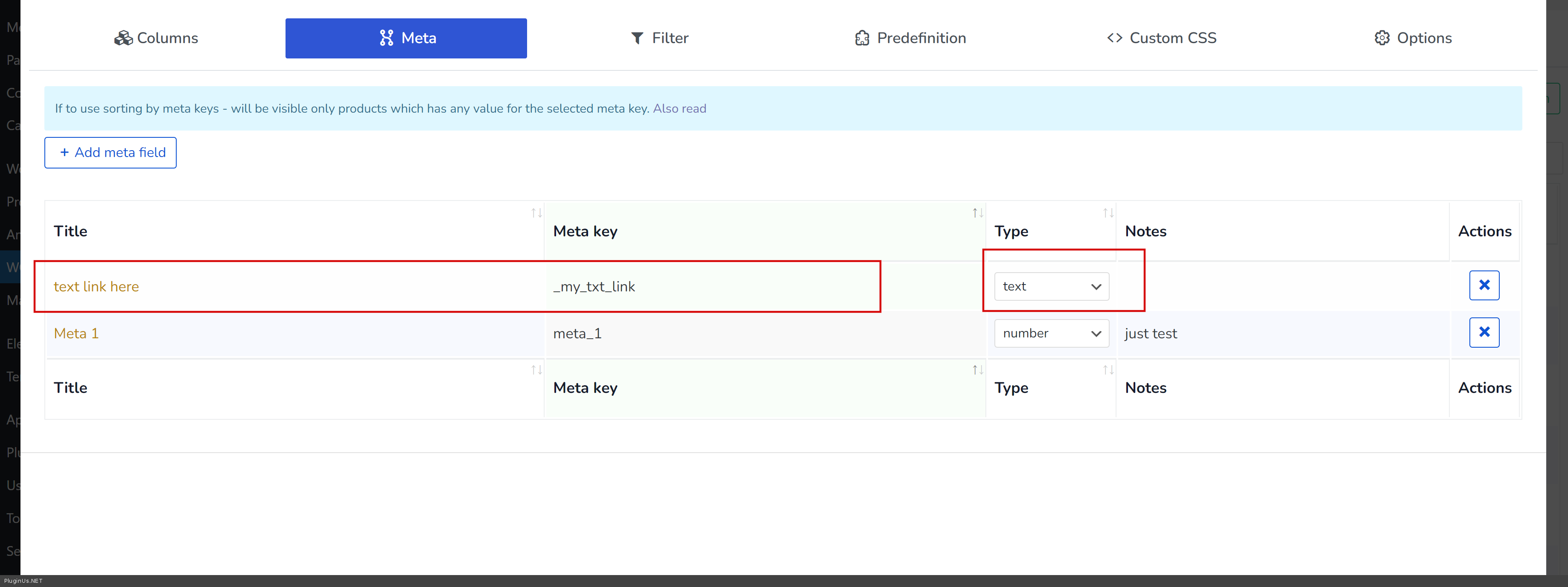Delete the 'text link here' meta row
Screen dimensions: 1568x587
coord(1483,285)
